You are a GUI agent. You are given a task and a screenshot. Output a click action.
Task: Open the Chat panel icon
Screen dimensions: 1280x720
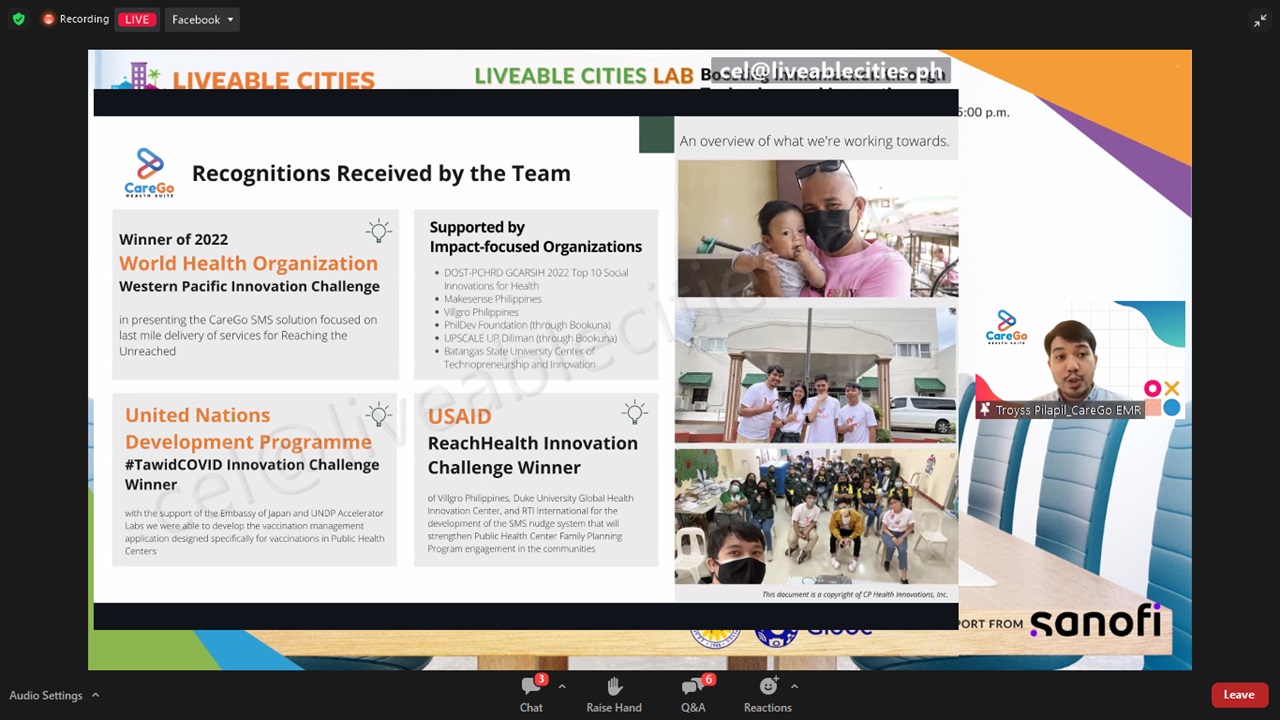[531, 687]
